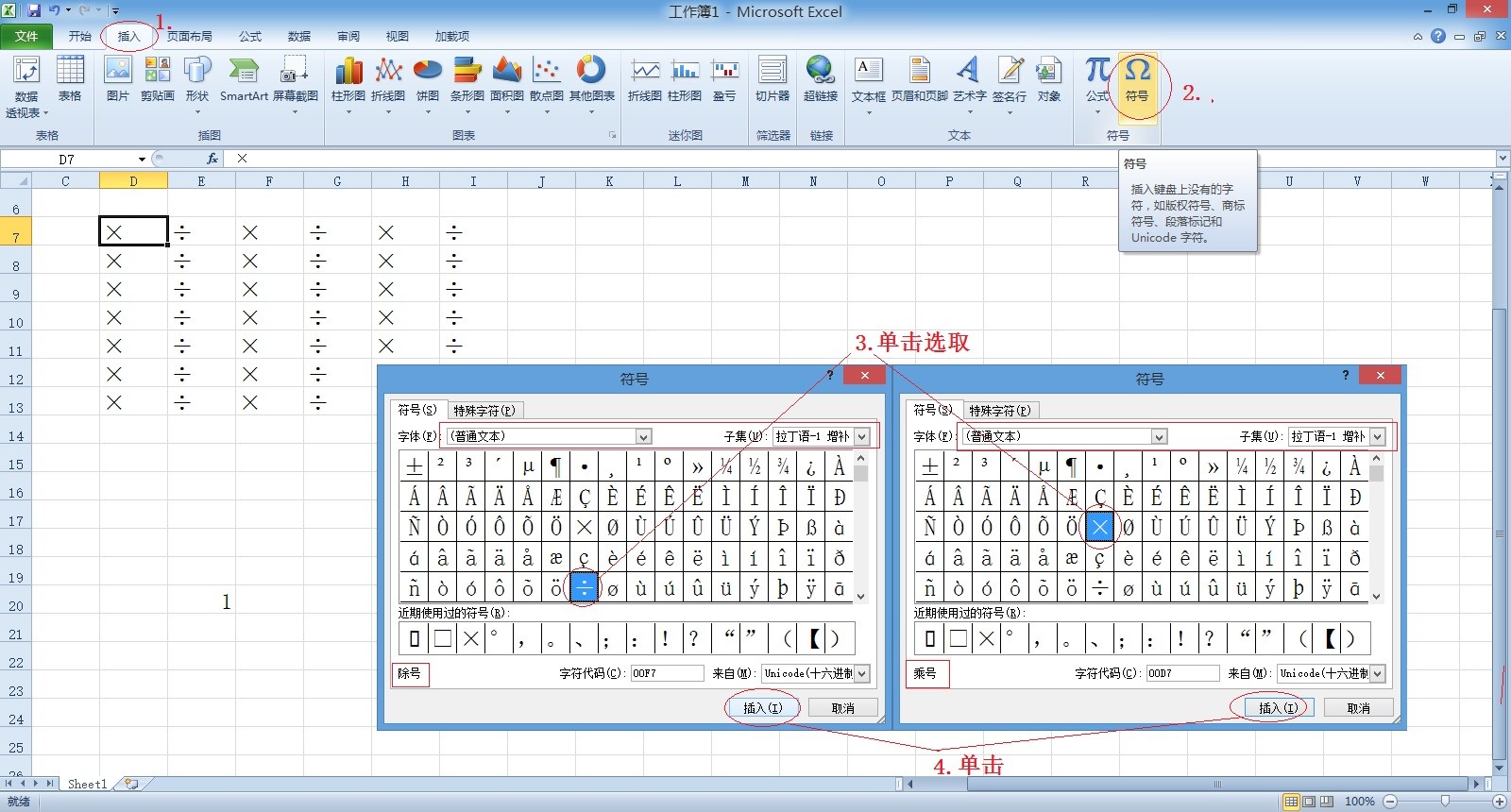The image size is (1511, 812).
Task: Switch to the View (视图) tab
Action: (398, 36)
